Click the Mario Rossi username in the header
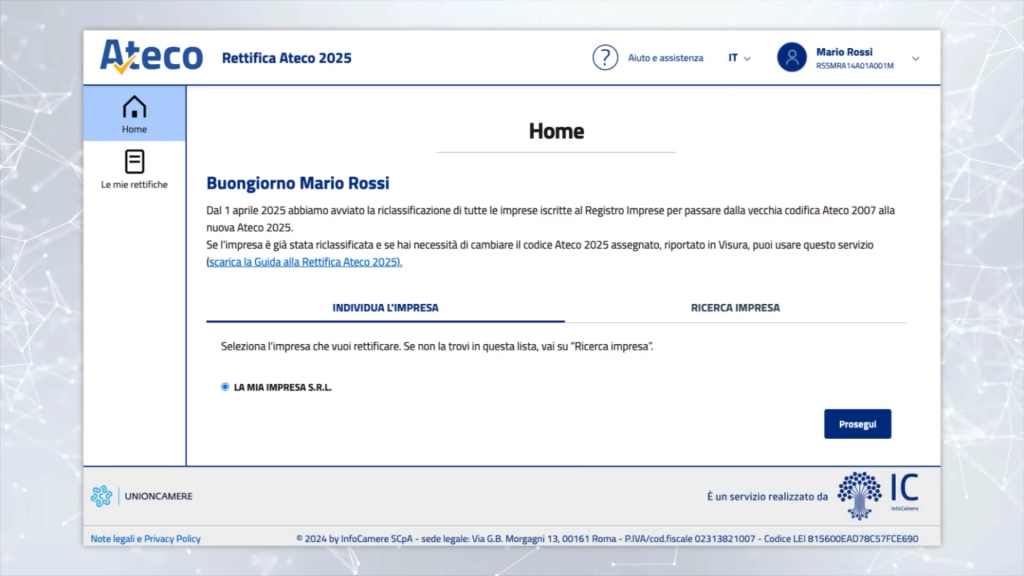Image resolution: width=1024 pixels, height=576 pixels. click(844, 51)
